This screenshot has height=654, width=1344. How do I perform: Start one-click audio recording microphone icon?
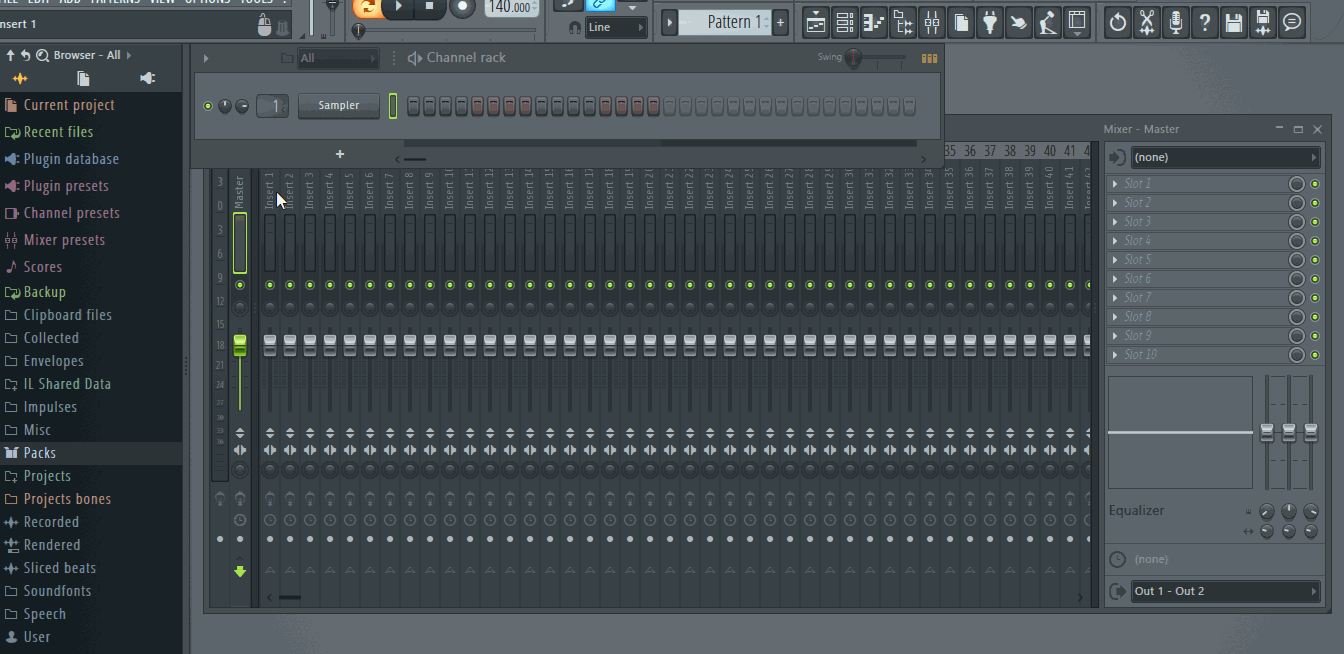click(x=1176, y=21)
